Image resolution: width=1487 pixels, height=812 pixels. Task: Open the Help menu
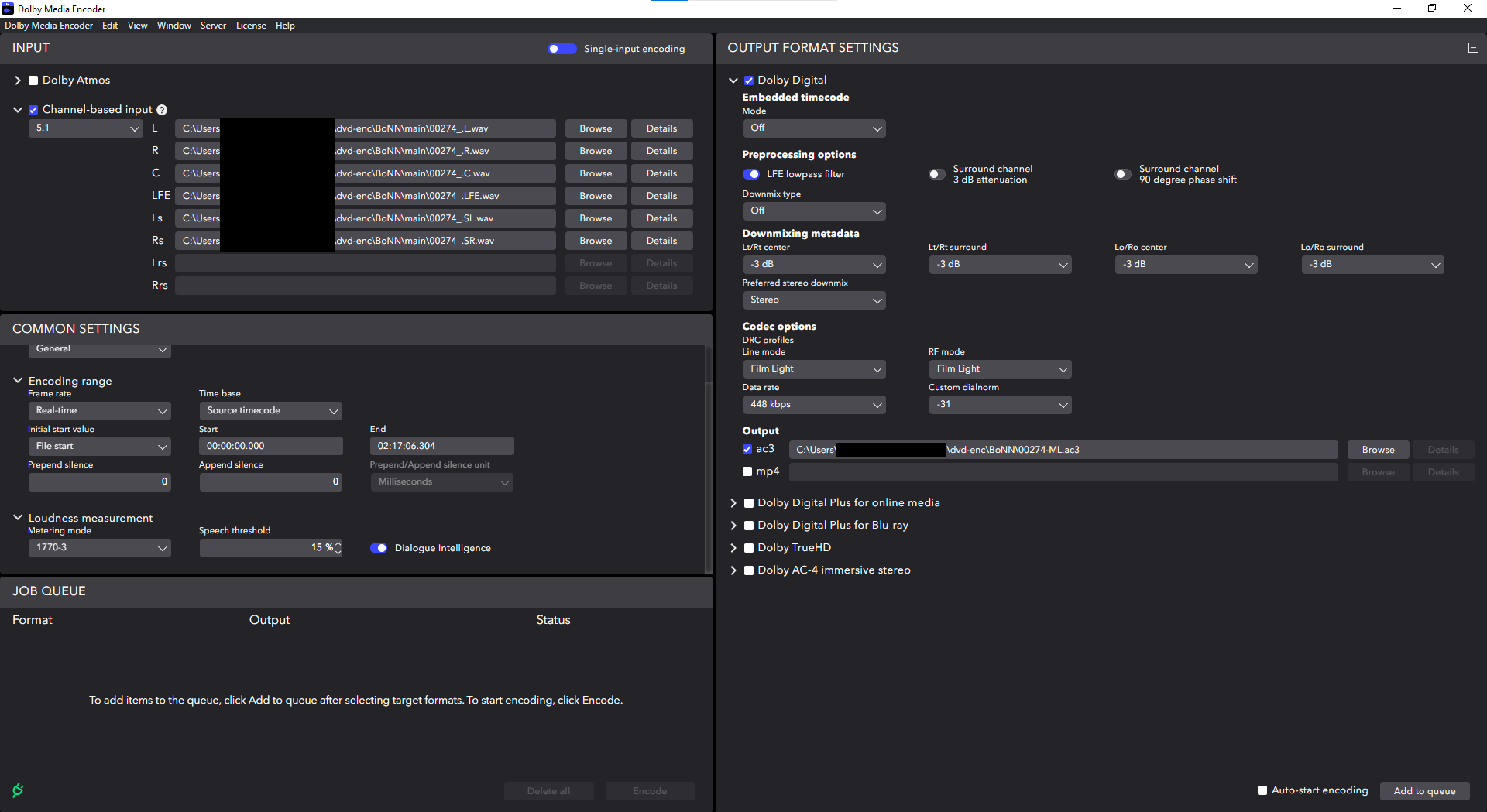(x=285, y=26)
